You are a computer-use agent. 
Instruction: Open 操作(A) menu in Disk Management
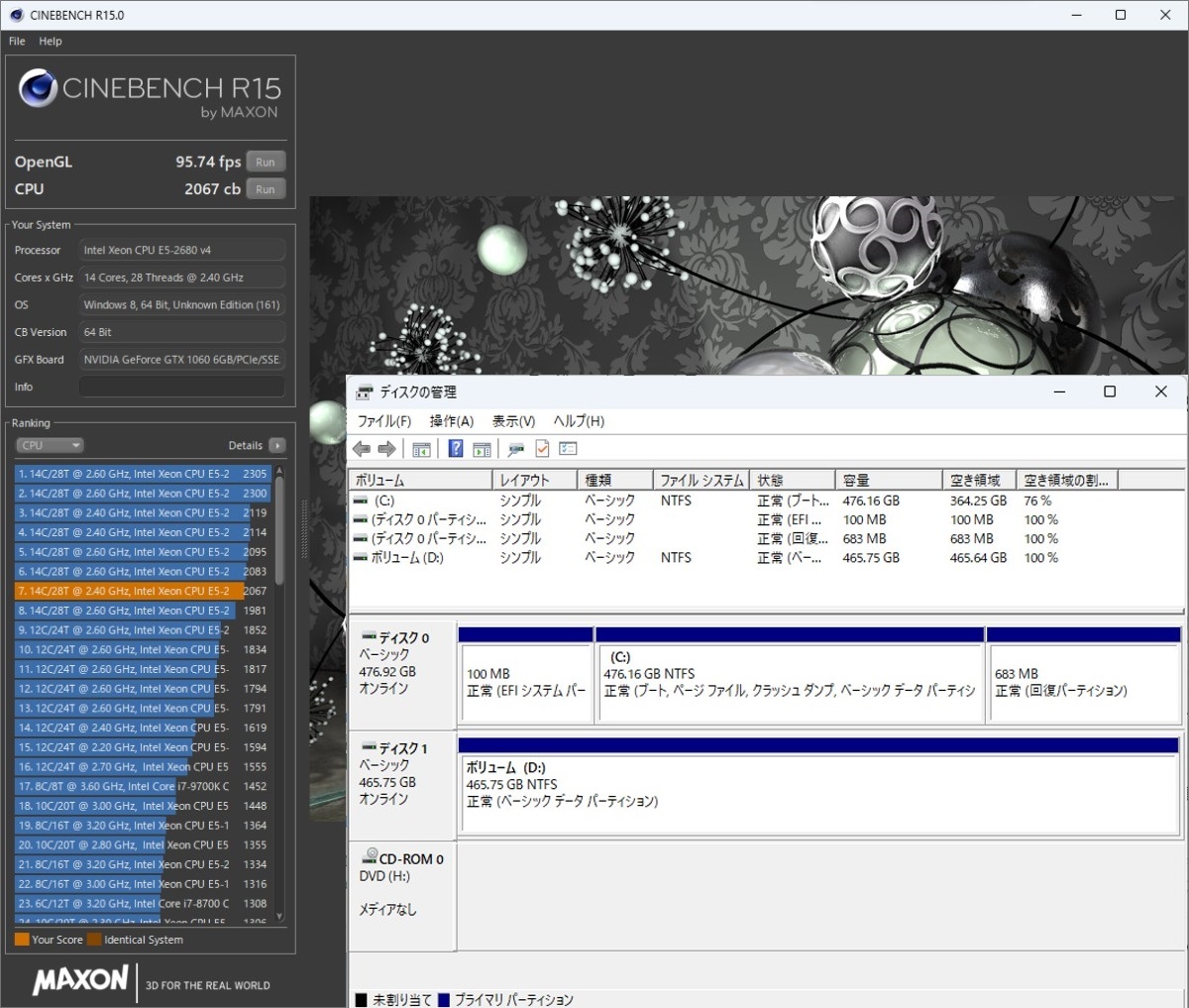coord(452,421)
